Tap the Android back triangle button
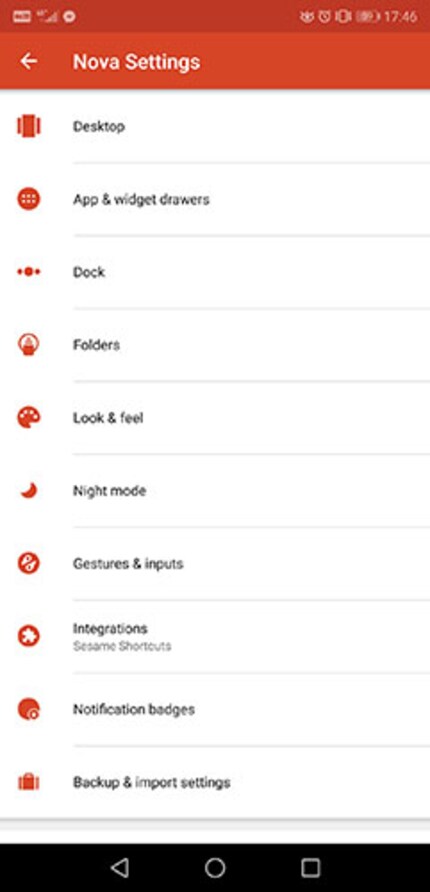This screenshot has height=892, width=430. pyautogui.click(x=119, y=868)
